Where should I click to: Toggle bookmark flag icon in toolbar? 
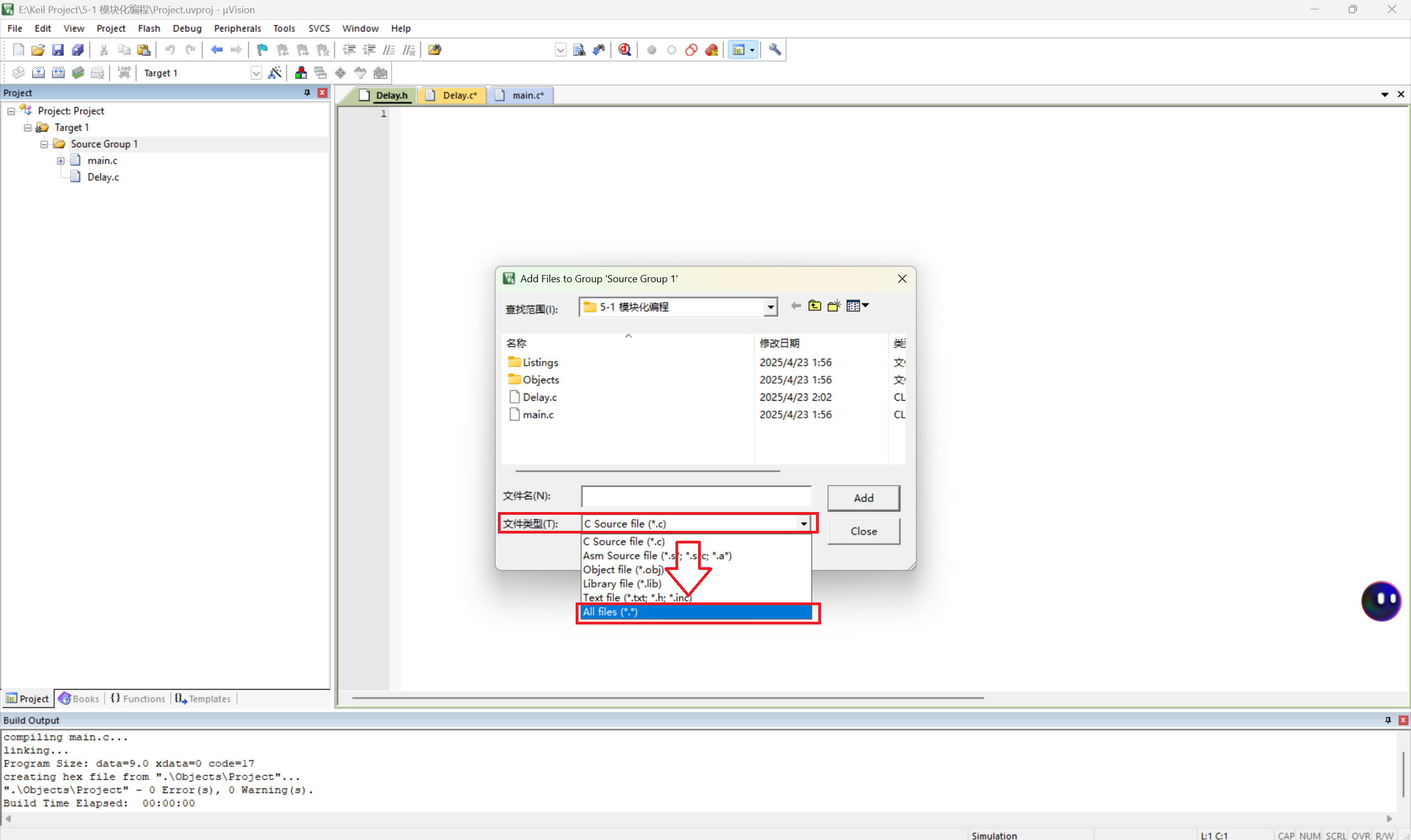point(261,50)
